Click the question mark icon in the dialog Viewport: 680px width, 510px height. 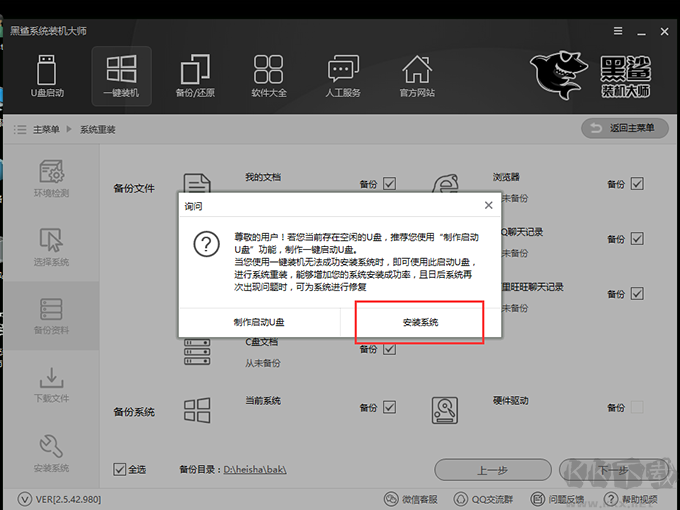click(x=206, y=244)
